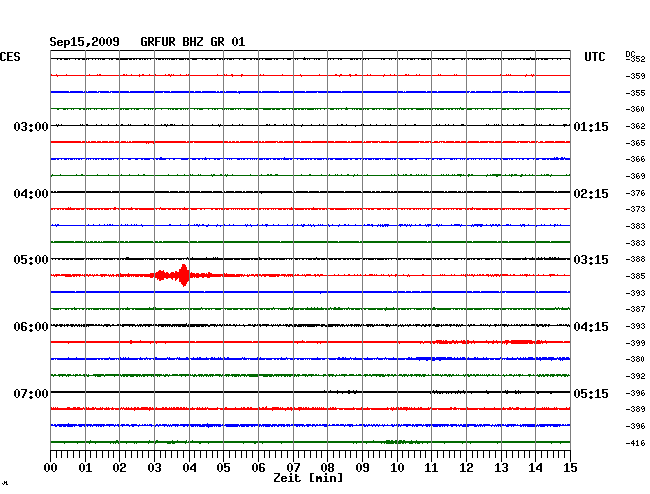Select minute tick label 15
This screenshot has width=650, height=494.
pyautogui.click(x=570, y=468)
